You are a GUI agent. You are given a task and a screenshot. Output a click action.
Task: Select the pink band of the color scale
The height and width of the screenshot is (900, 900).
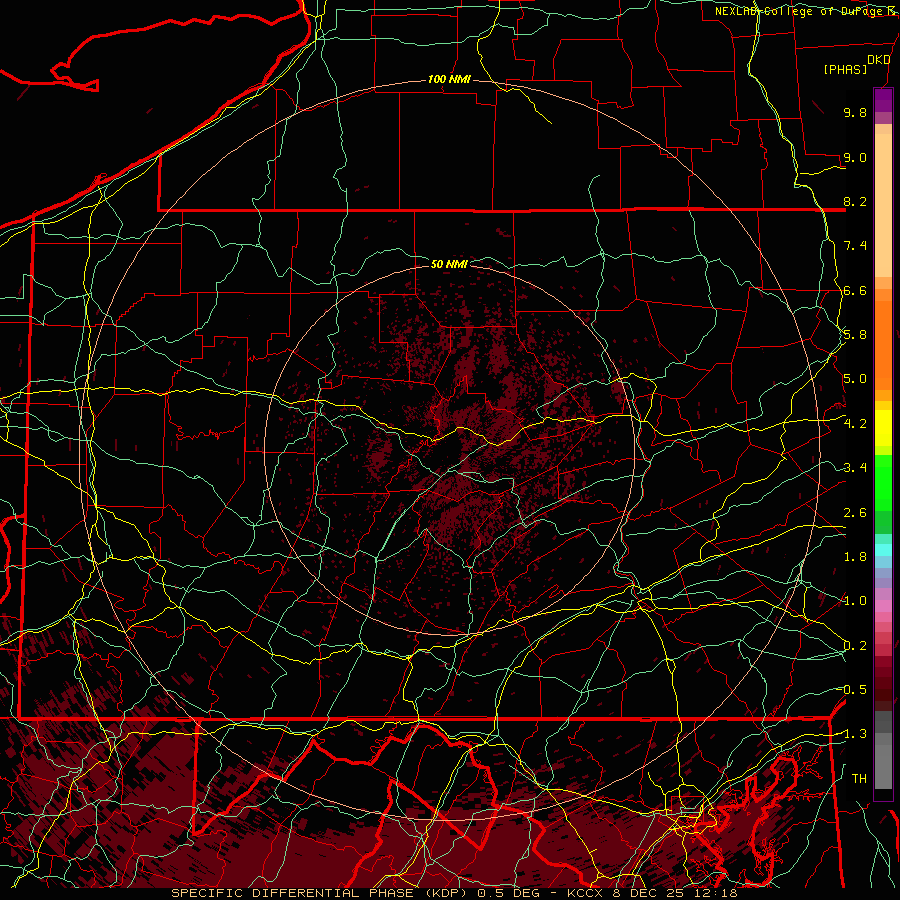883,606
